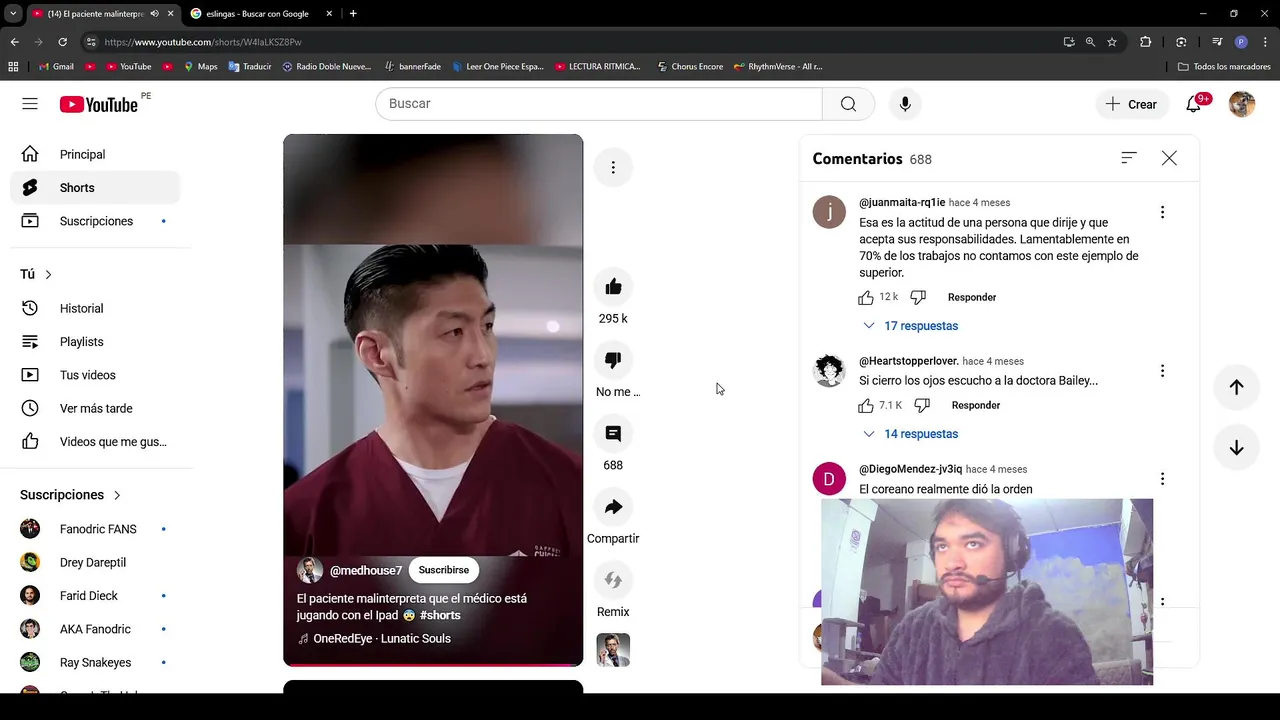Open the comments icon showing 688

(613, 433)
